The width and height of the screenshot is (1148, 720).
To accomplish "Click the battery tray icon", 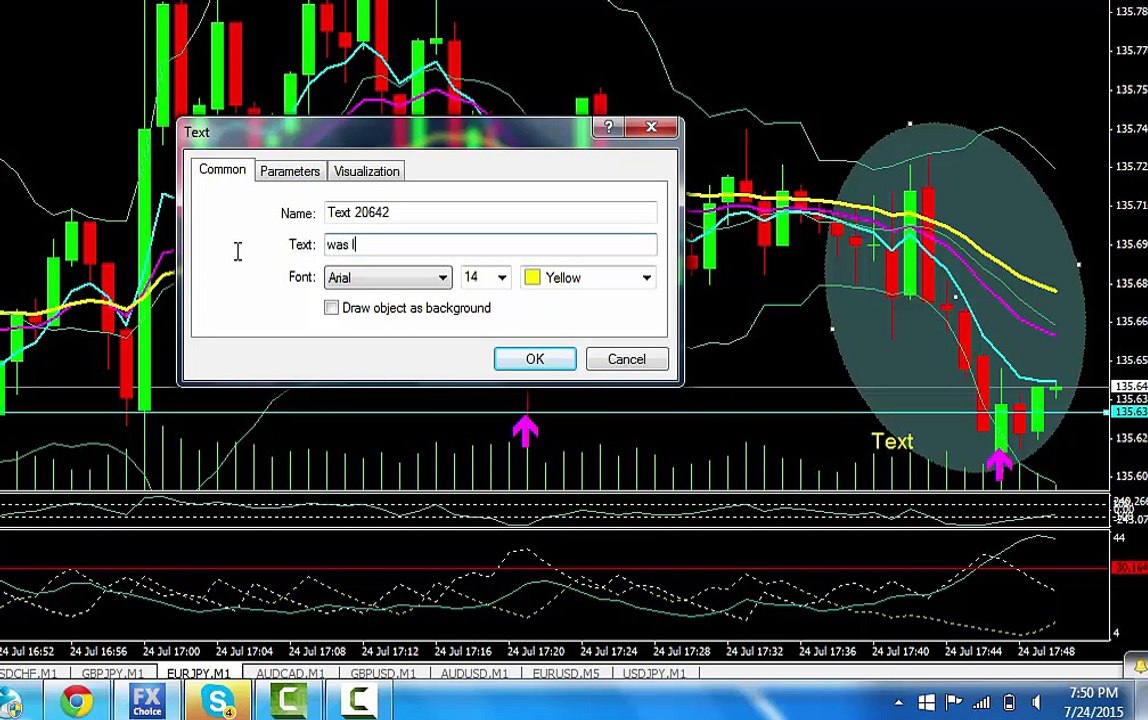I will pos(1009,702).
